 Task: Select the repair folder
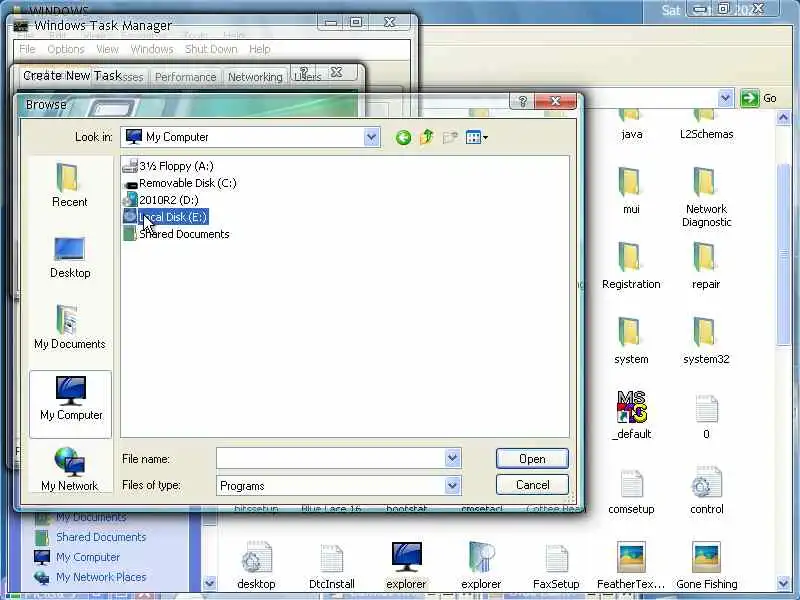706,265
